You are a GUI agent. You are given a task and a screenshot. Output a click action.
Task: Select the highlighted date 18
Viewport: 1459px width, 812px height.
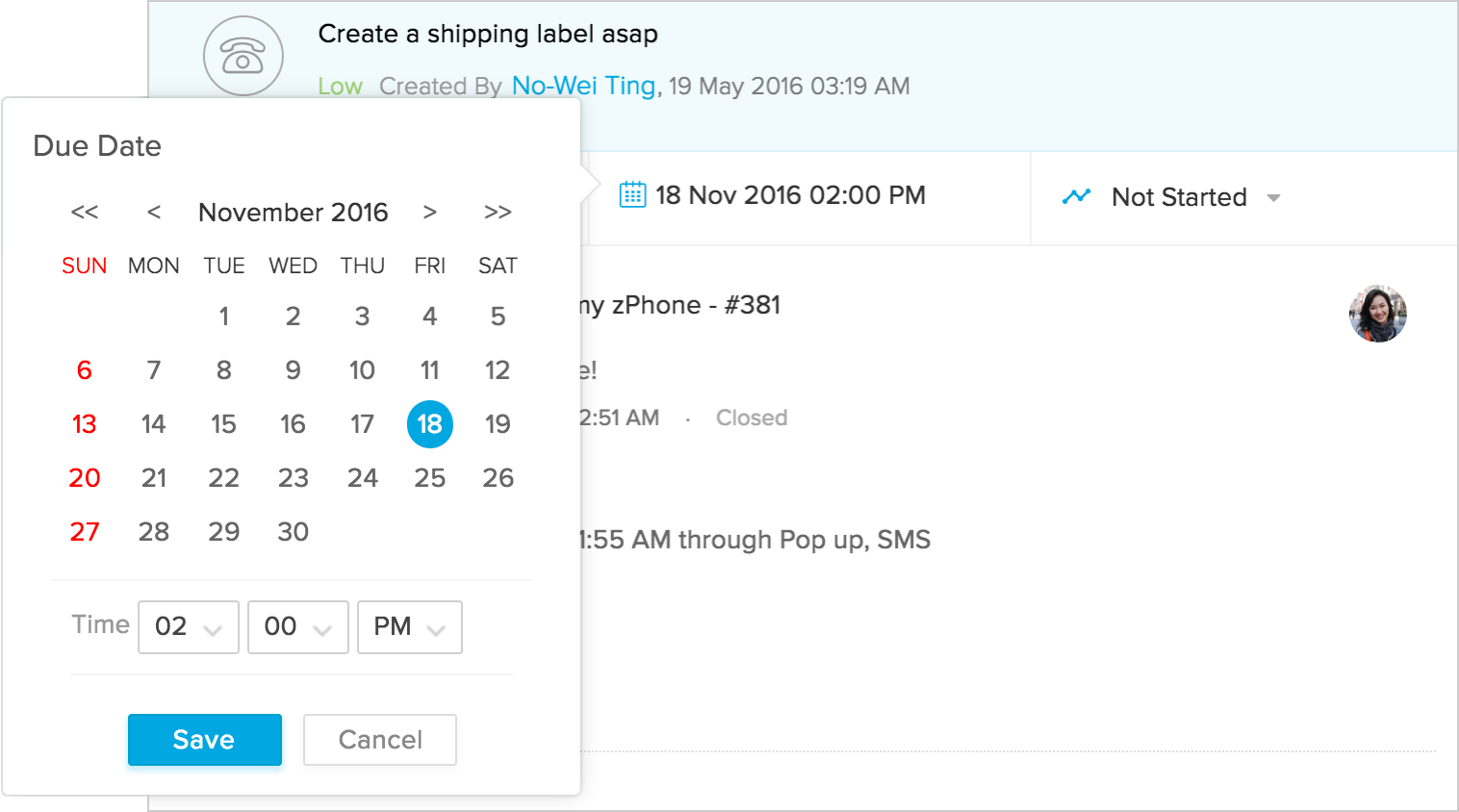tap(429, 424)
